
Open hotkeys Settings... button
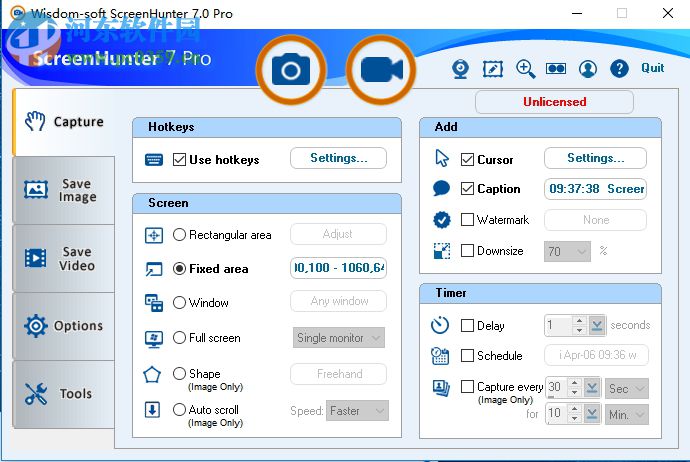(x=338, y=158)
